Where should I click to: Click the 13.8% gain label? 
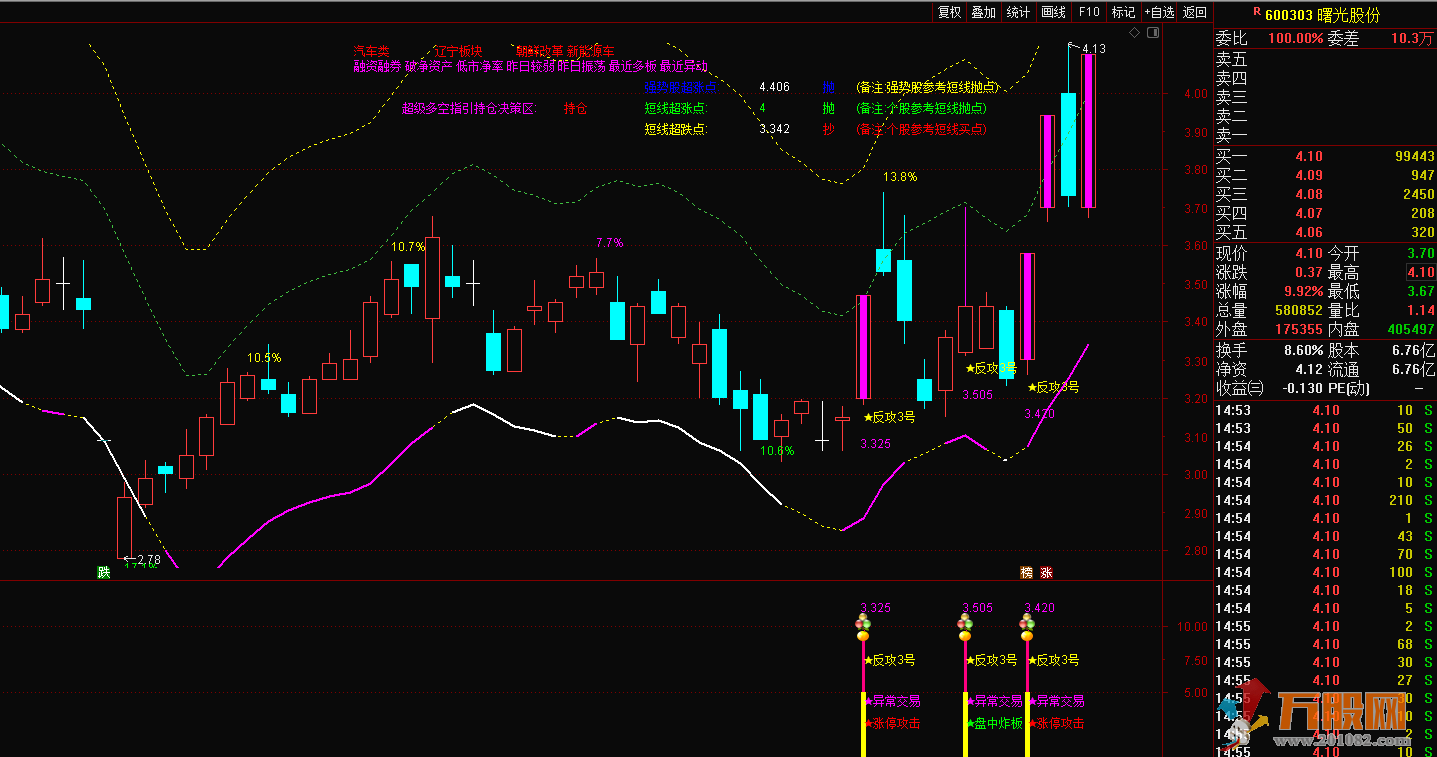899,177
